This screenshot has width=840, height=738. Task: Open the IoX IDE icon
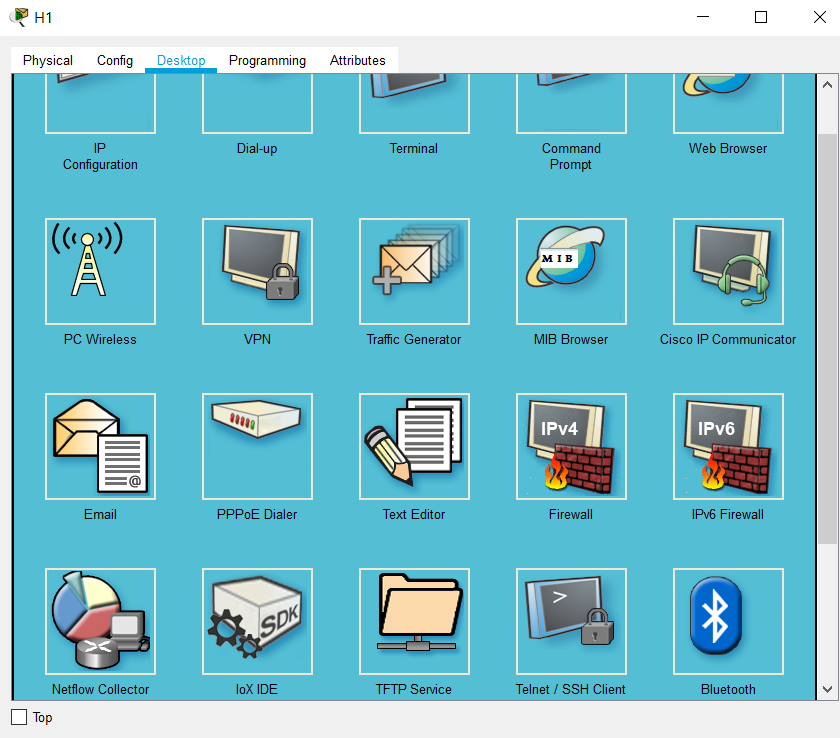[x=257, y=622]
